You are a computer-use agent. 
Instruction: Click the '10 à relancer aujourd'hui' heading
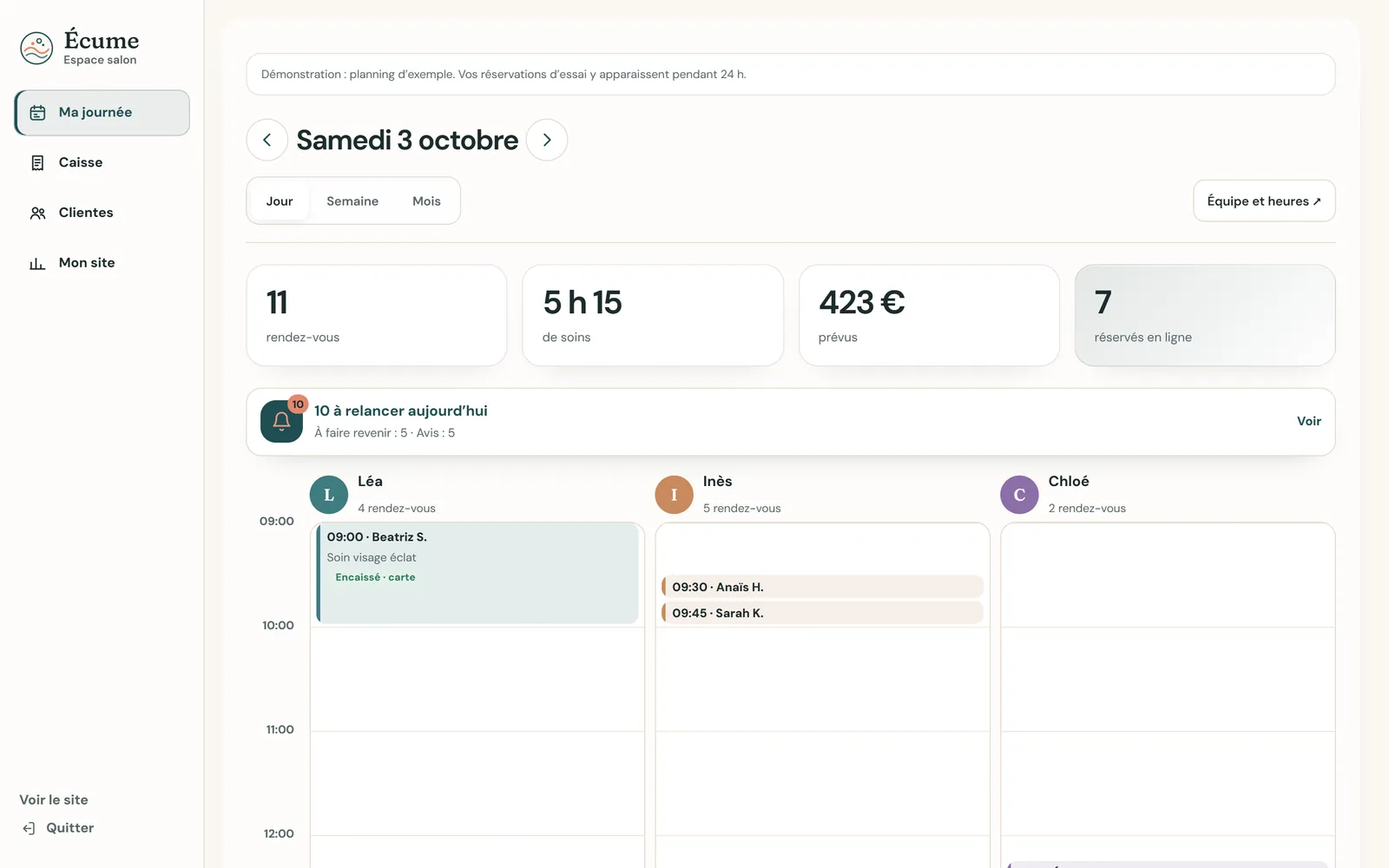[401, 411]
